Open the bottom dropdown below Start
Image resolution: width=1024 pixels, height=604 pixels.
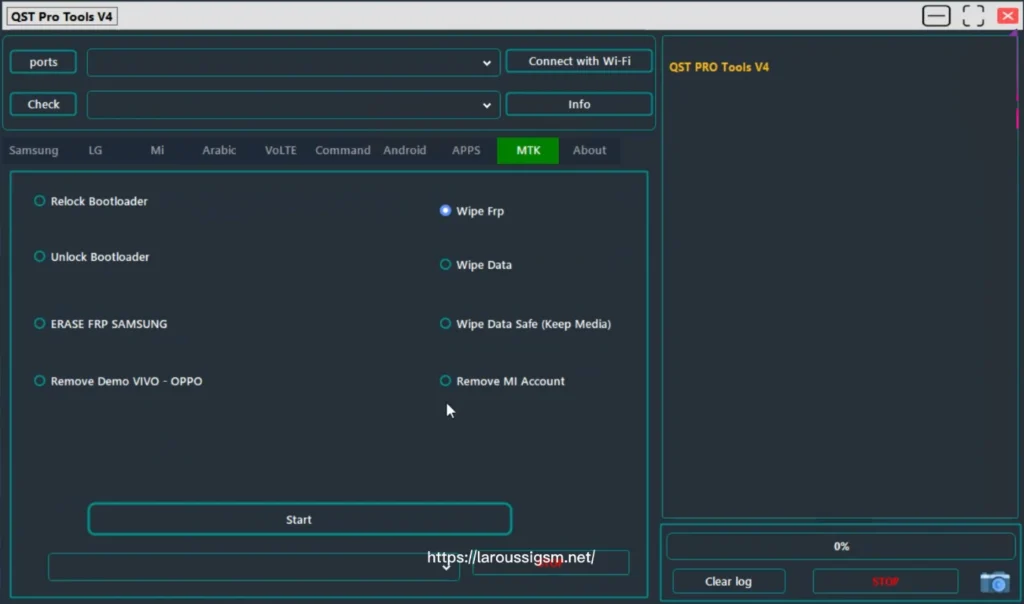(x=253, y=567)
